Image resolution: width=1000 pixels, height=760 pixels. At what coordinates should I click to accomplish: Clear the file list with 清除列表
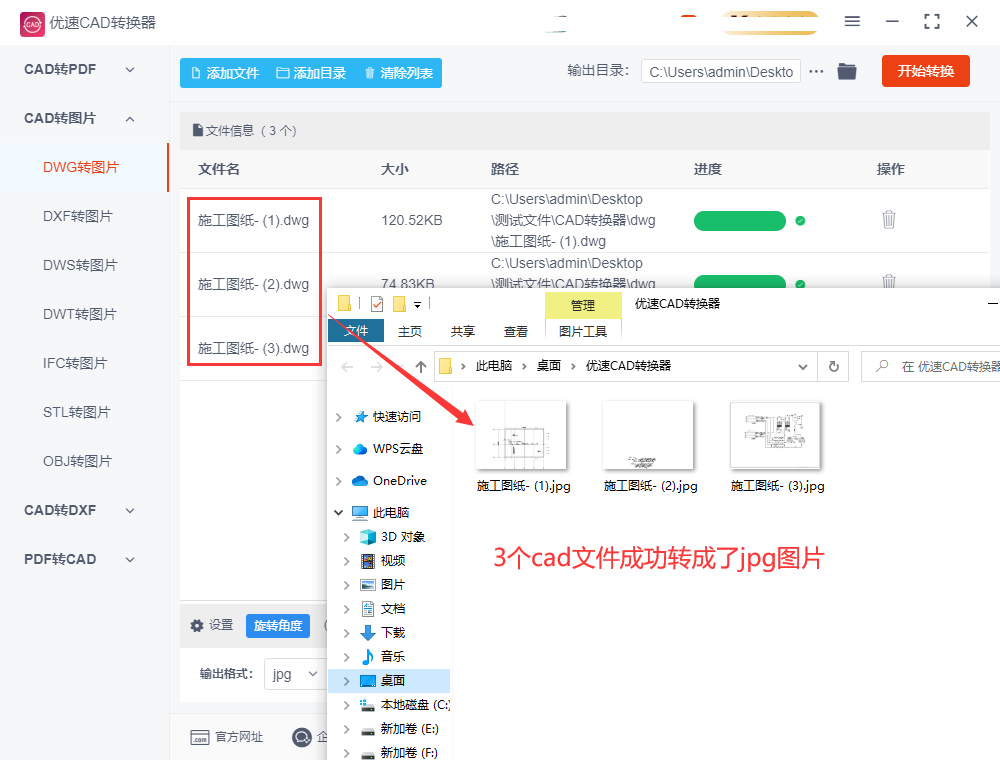click(x=399, y=73)
